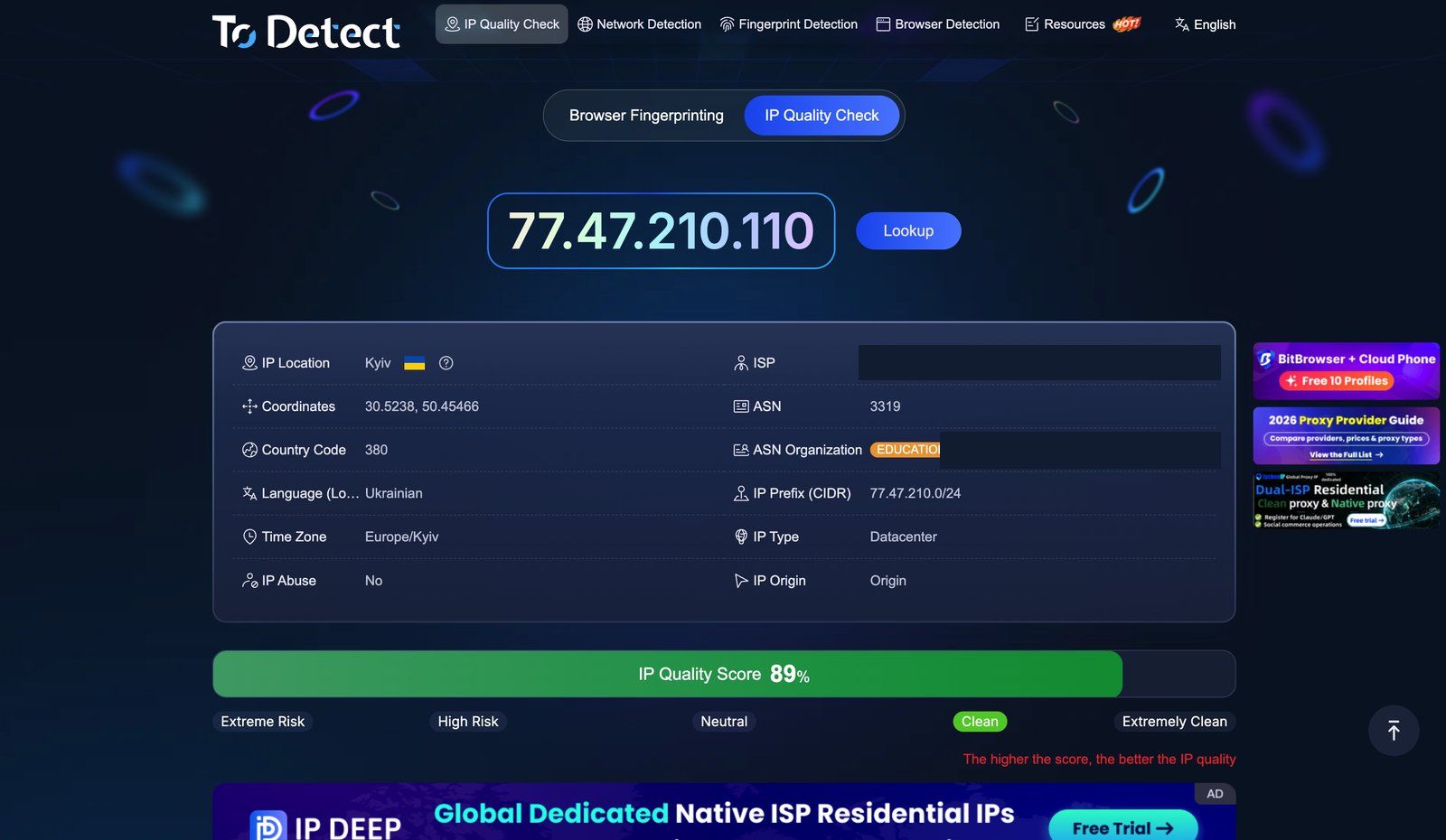Click the Free Trial button in IP DEEP ad
Viewport: 1446px width, 840px height.
[1123, 826]
